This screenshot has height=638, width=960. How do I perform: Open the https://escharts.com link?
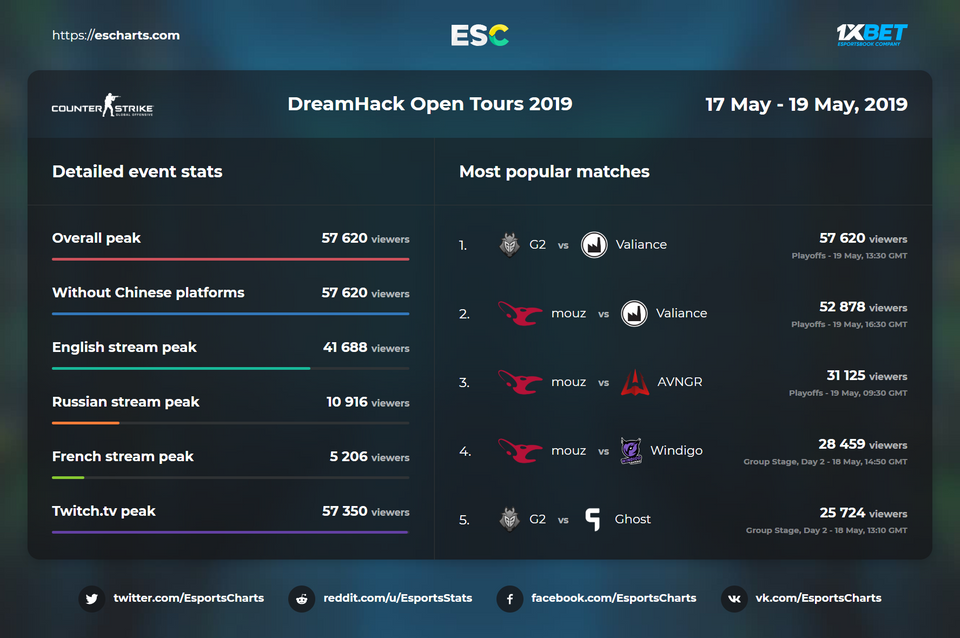click(x=116, y=36)
